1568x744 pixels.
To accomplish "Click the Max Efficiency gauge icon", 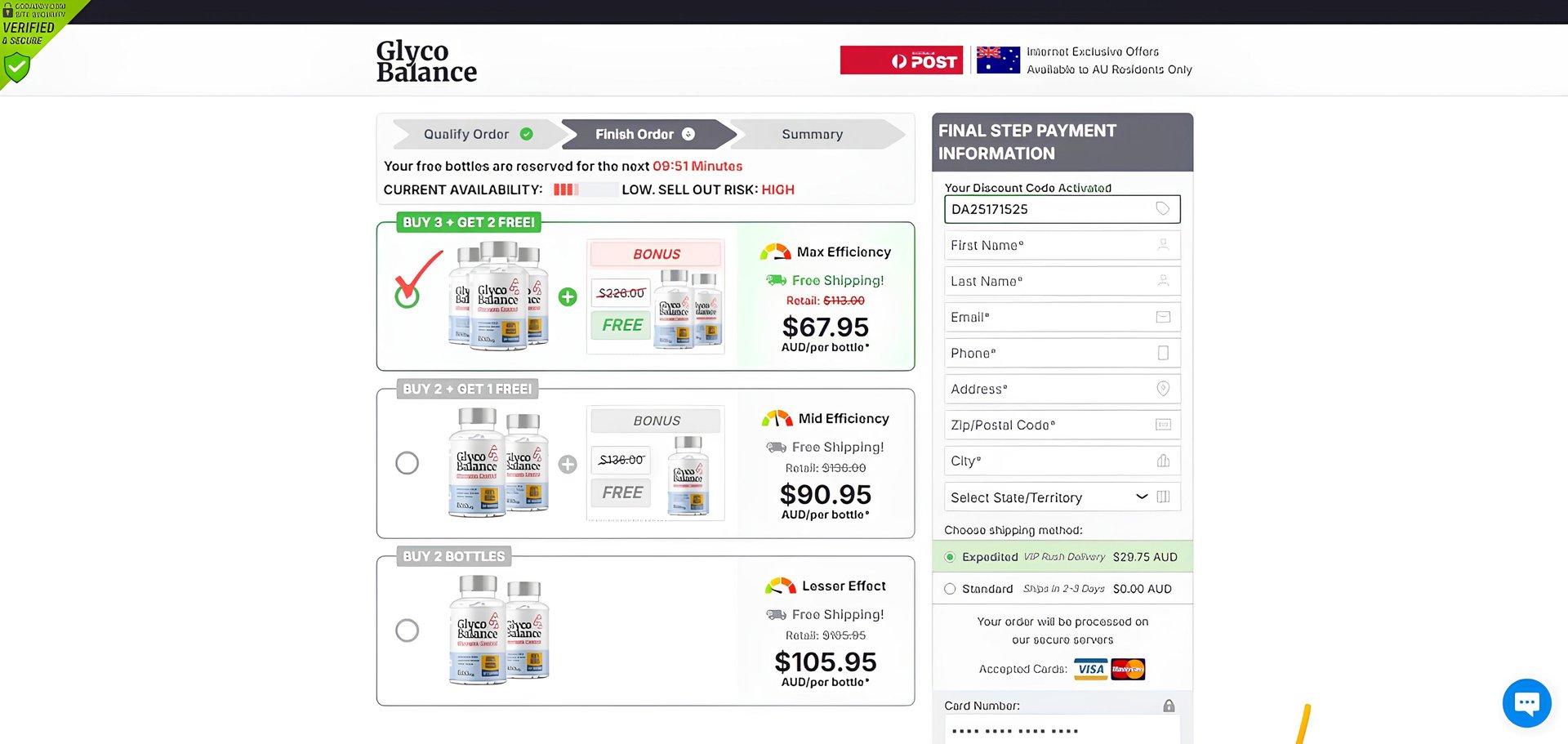I will 775,252.
